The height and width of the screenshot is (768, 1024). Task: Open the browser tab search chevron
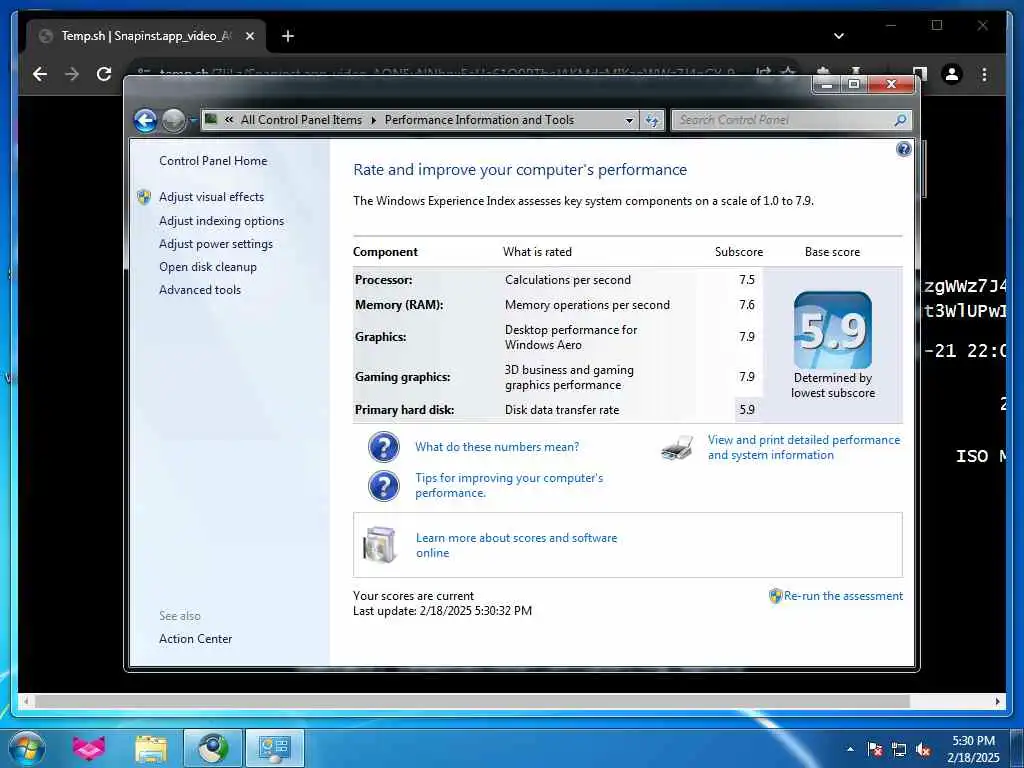[x=839, y=36]
